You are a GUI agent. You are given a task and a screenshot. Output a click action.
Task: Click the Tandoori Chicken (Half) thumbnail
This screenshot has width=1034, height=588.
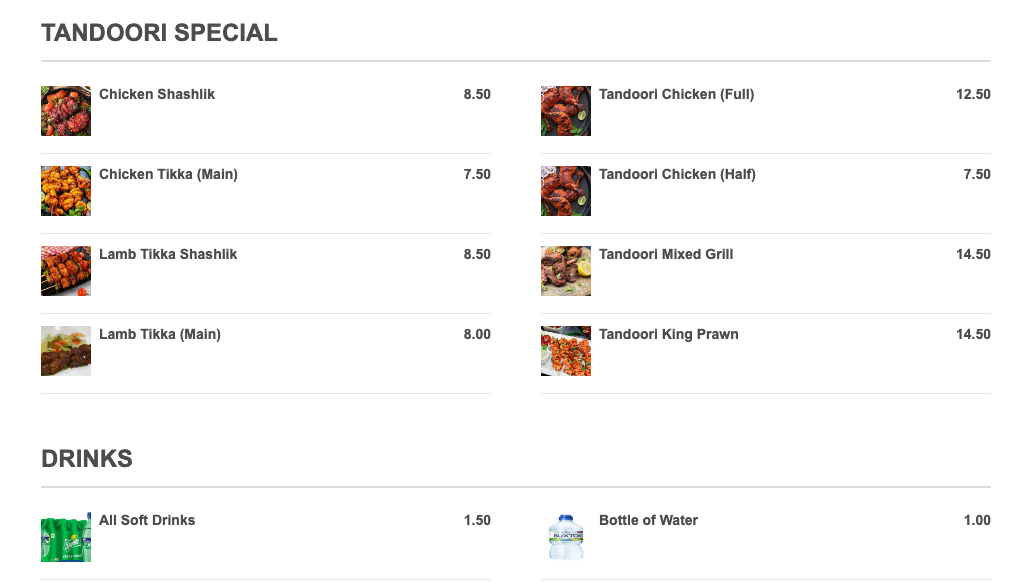click(566, 191)
